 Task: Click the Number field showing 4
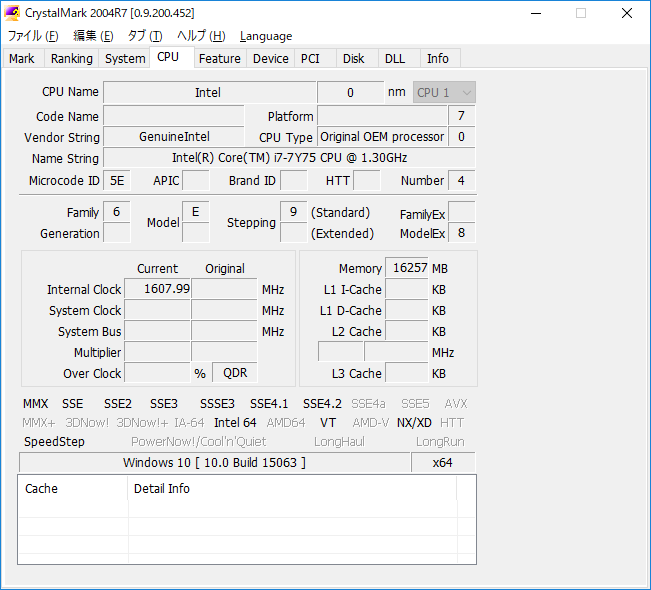(461, 181)
